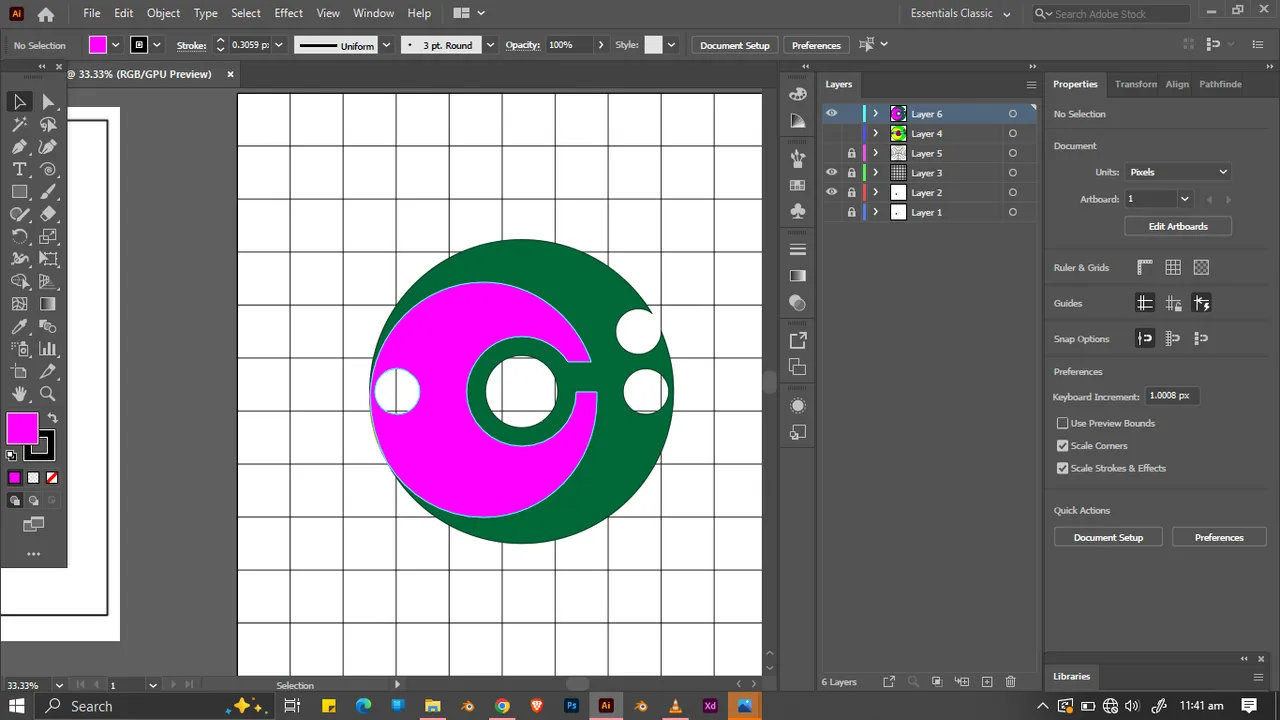
Task: Open the zoom level dropdown
Action: click(59, 685)
